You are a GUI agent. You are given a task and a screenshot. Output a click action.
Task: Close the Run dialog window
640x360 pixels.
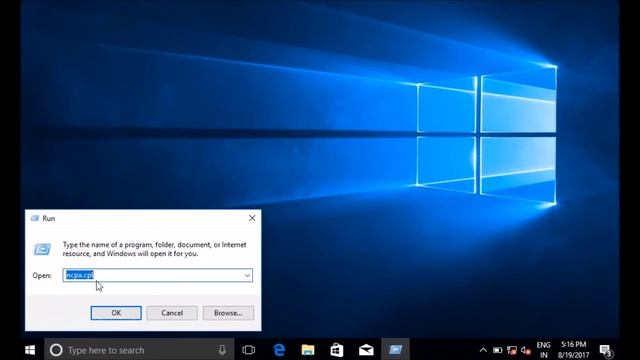point(252,218)
